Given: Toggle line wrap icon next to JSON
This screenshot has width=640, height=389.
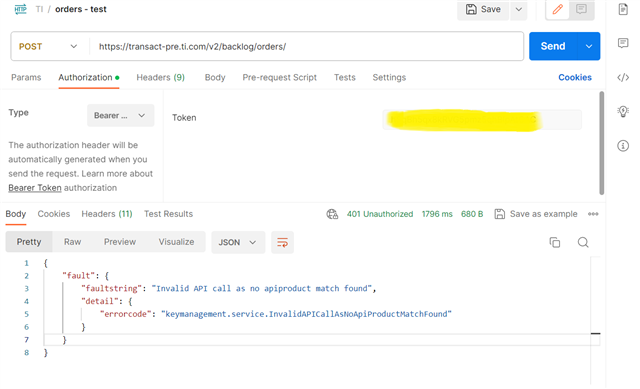Looking at the screenshot, I should (x=282, y=242).
